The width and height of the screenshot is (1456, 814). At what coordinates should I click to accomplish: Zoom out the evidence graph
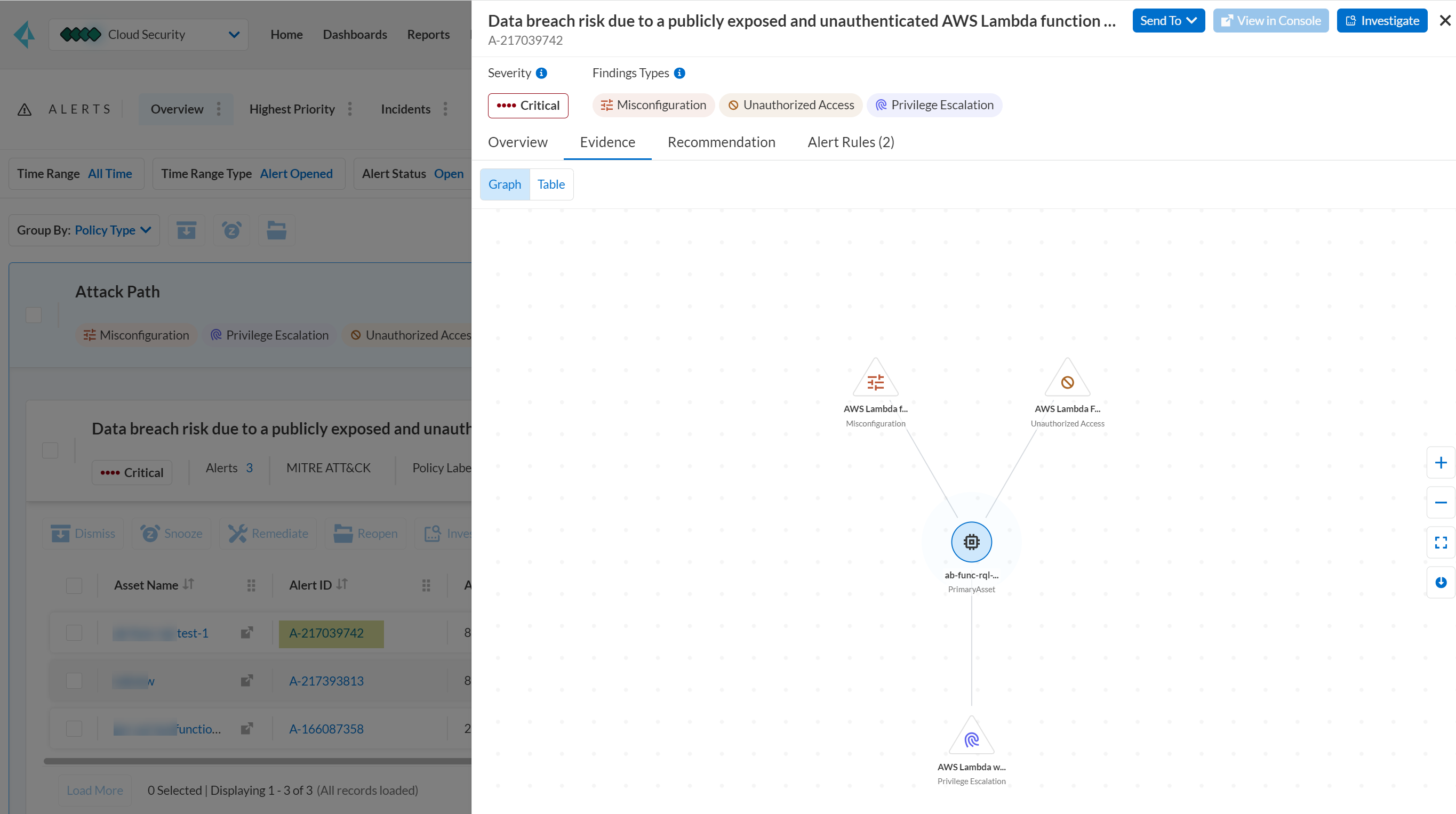coord(1440,502)
